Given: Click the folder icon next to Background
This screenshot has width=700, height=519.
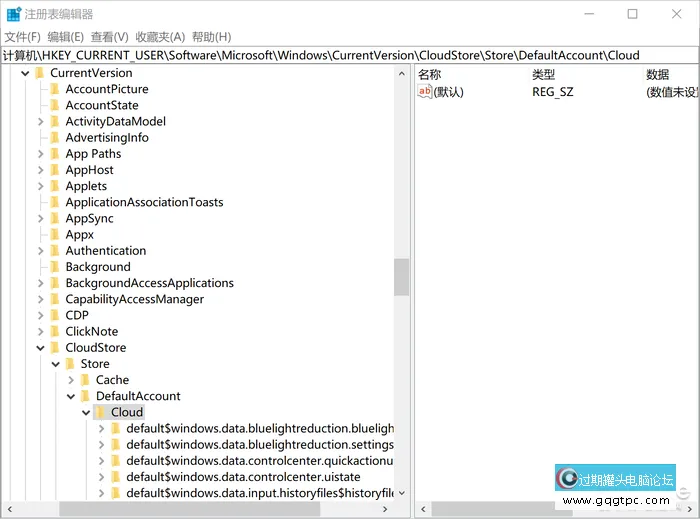Looking at the screenshot, I should 56,267.
